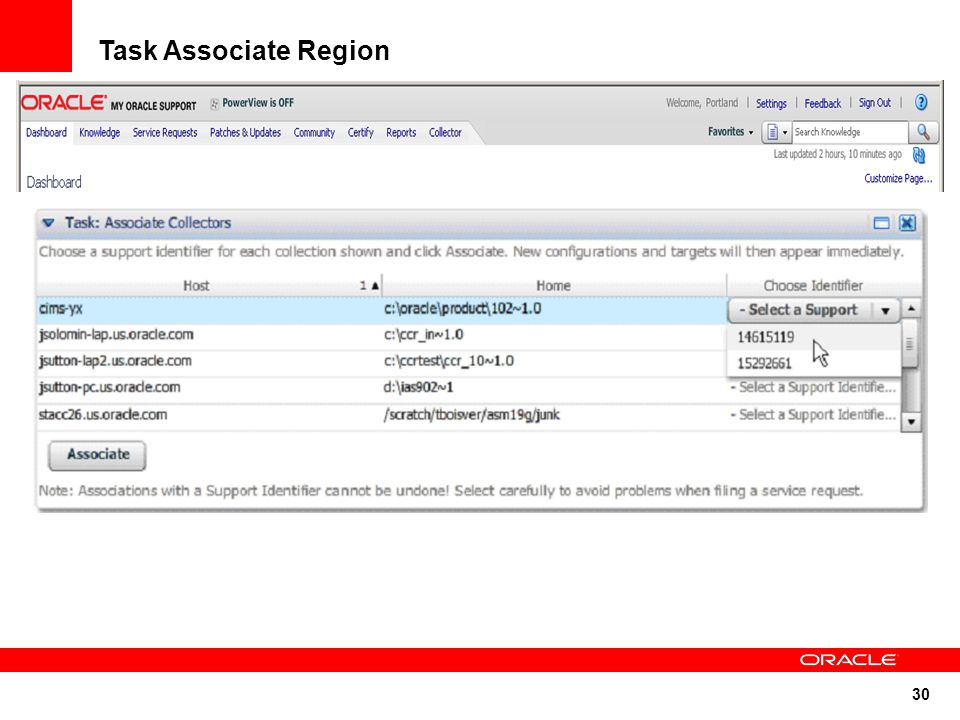Image resolution: width=960 pixels, height=720 pixels.
Task: Open the Favorites dropdown
Action: click(x=730, y=132)
